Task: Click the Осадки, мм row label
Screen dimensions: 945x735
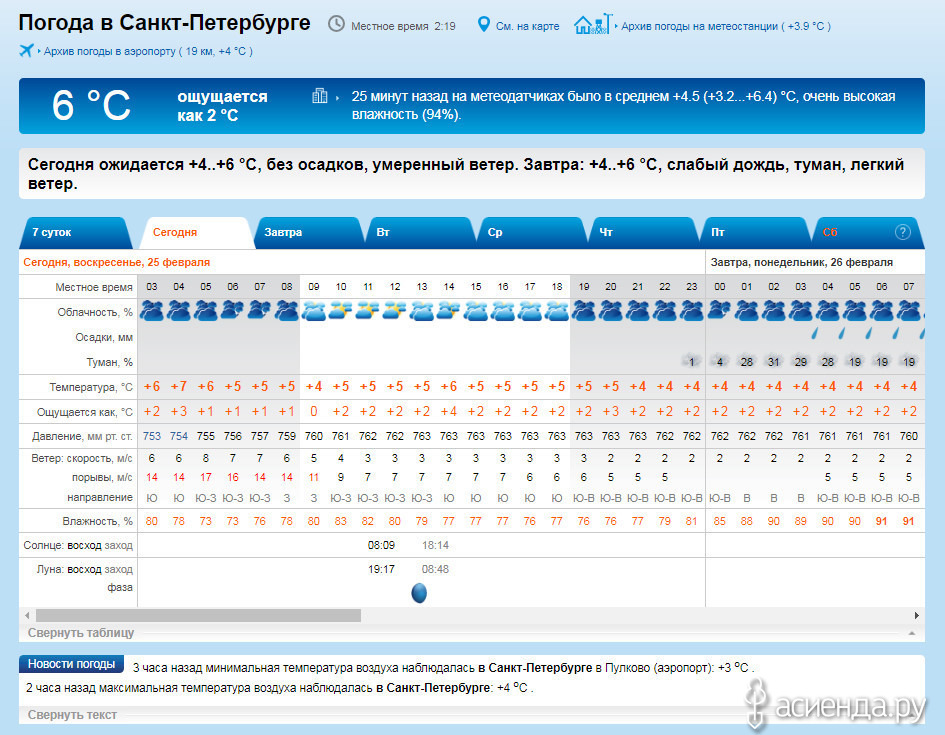Action: [104, 337]
